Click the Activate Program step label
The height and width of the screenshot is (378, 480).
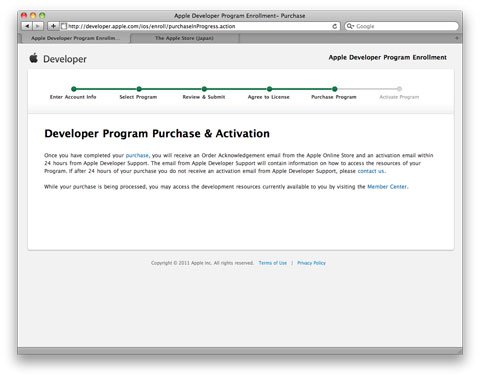tap(399, 97)
